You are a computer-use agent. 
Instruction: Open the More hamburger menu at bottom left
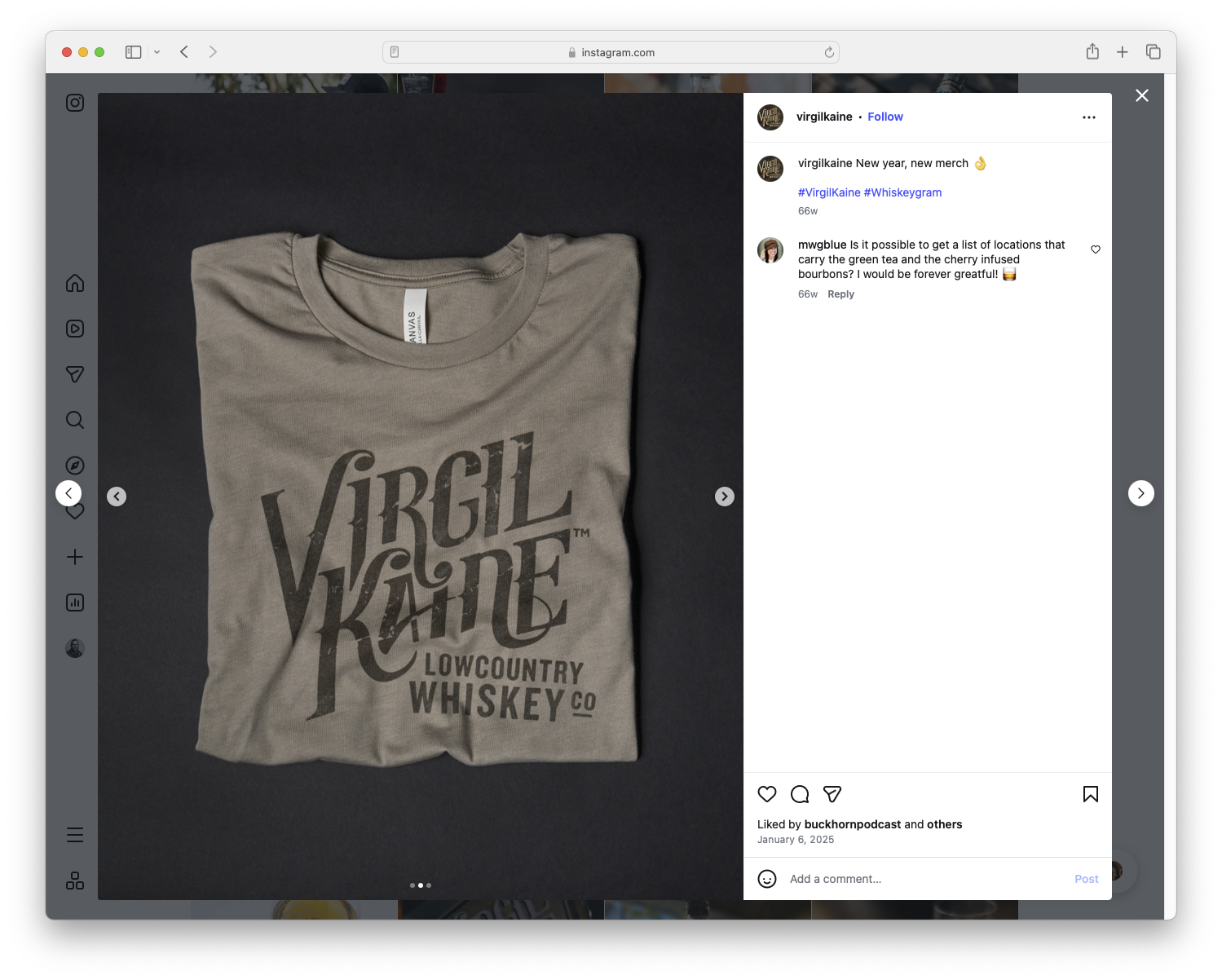74,834
